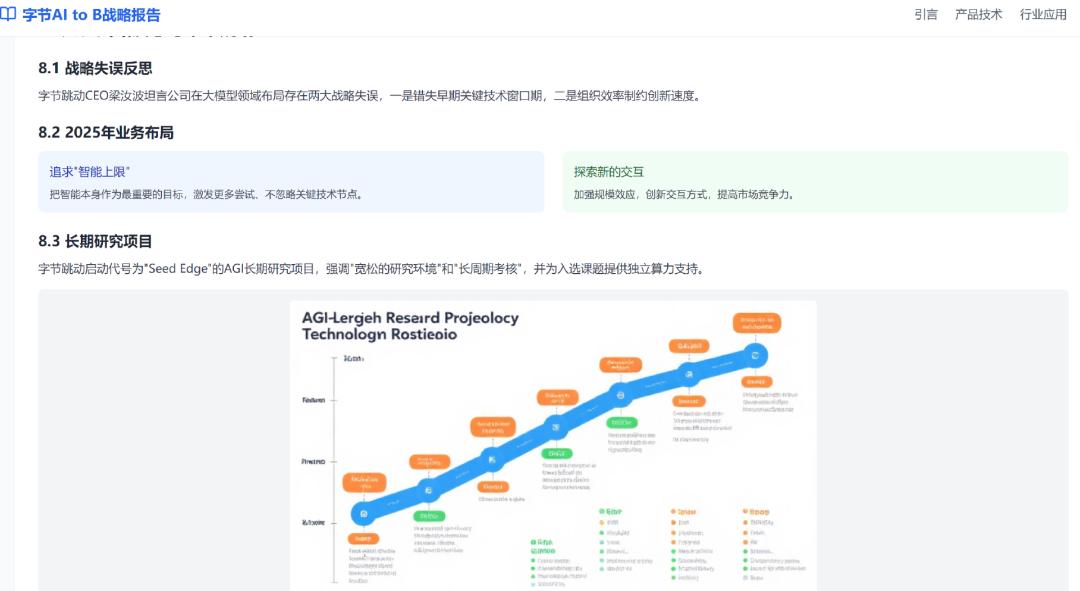Screen dimensions: 1080x591
Task: Switch to the 产品技术 nav item
Action: 978,14
